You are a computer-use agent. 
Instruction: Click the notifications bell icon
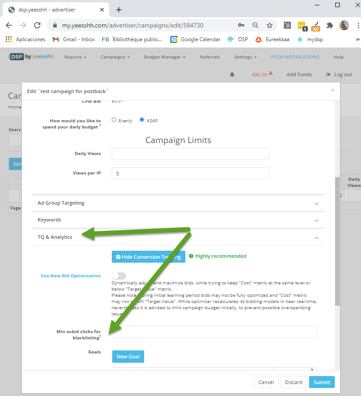tap(232, 74)
